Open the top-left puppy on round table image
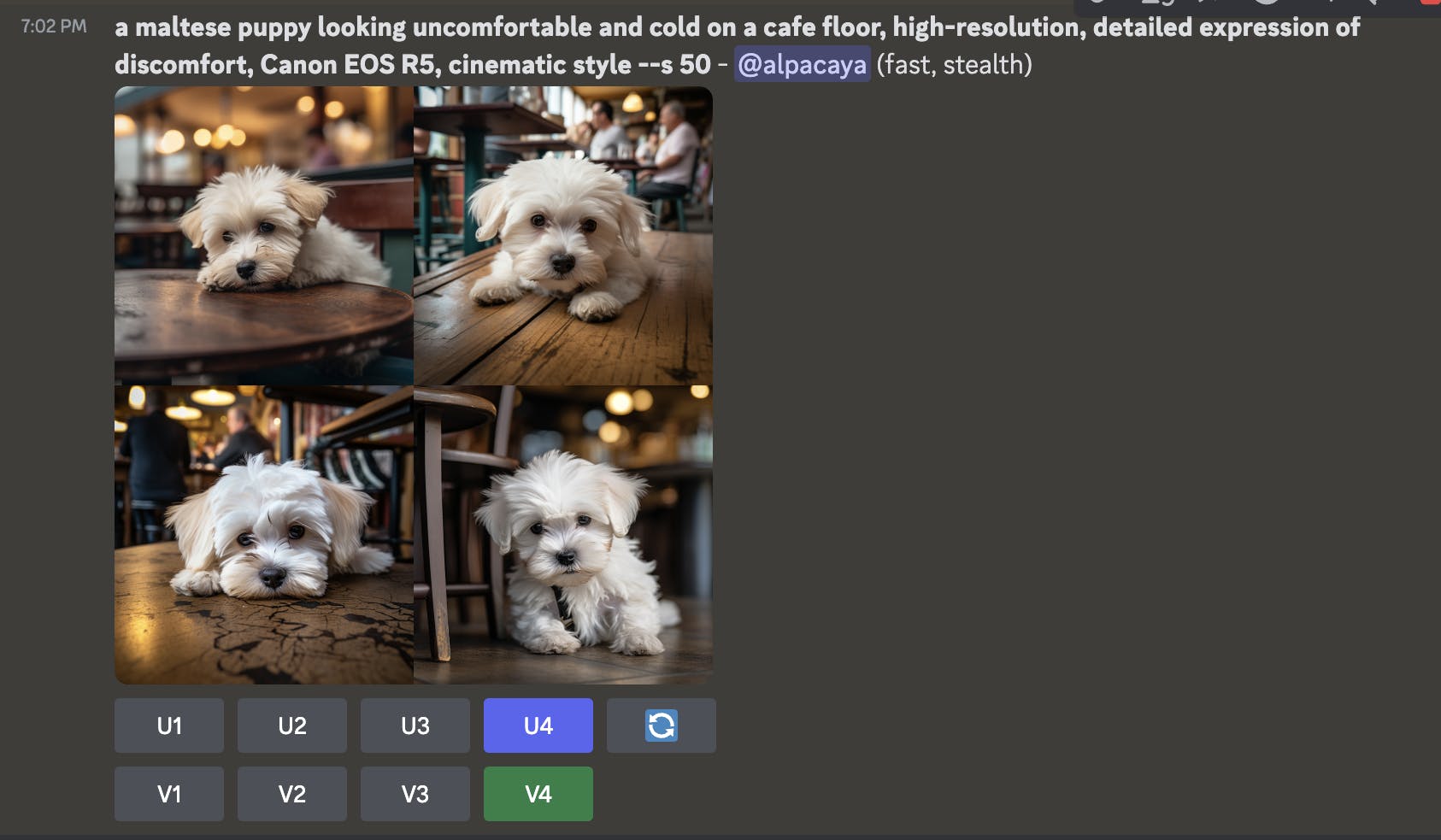 [x=264, y=236]
